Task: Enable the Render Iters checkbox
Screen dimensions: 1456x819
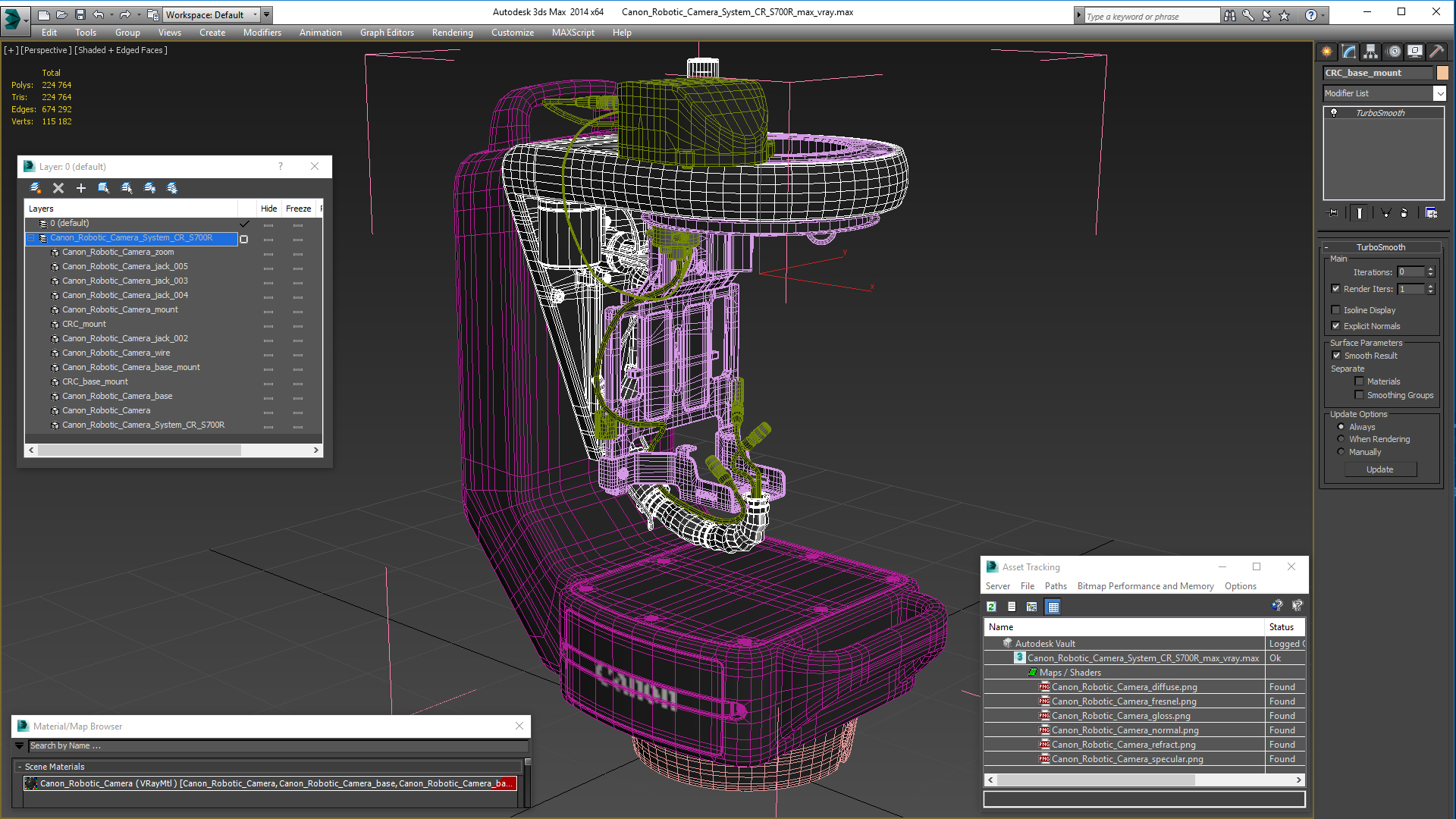Action: [x=1336, y=289]
